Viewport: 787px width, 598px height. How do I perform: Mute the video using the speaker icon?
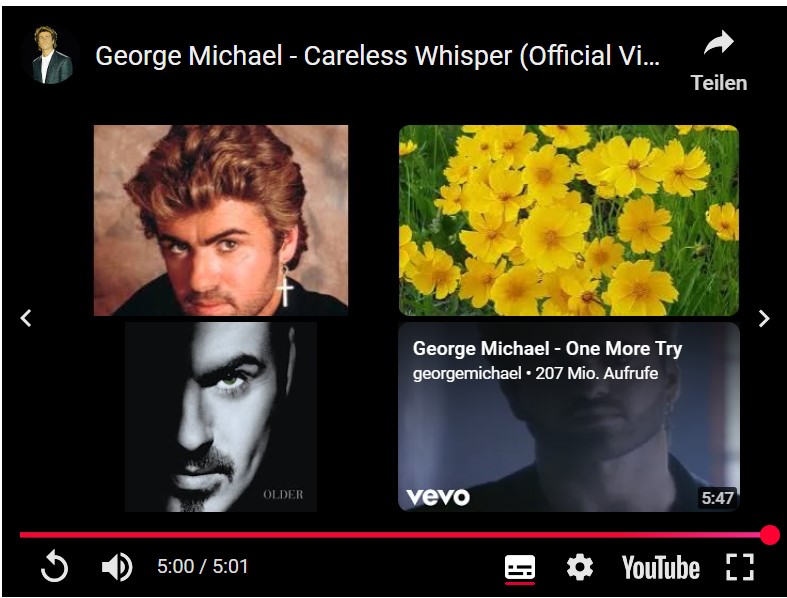pyautogui.click(x=117, y=567)
